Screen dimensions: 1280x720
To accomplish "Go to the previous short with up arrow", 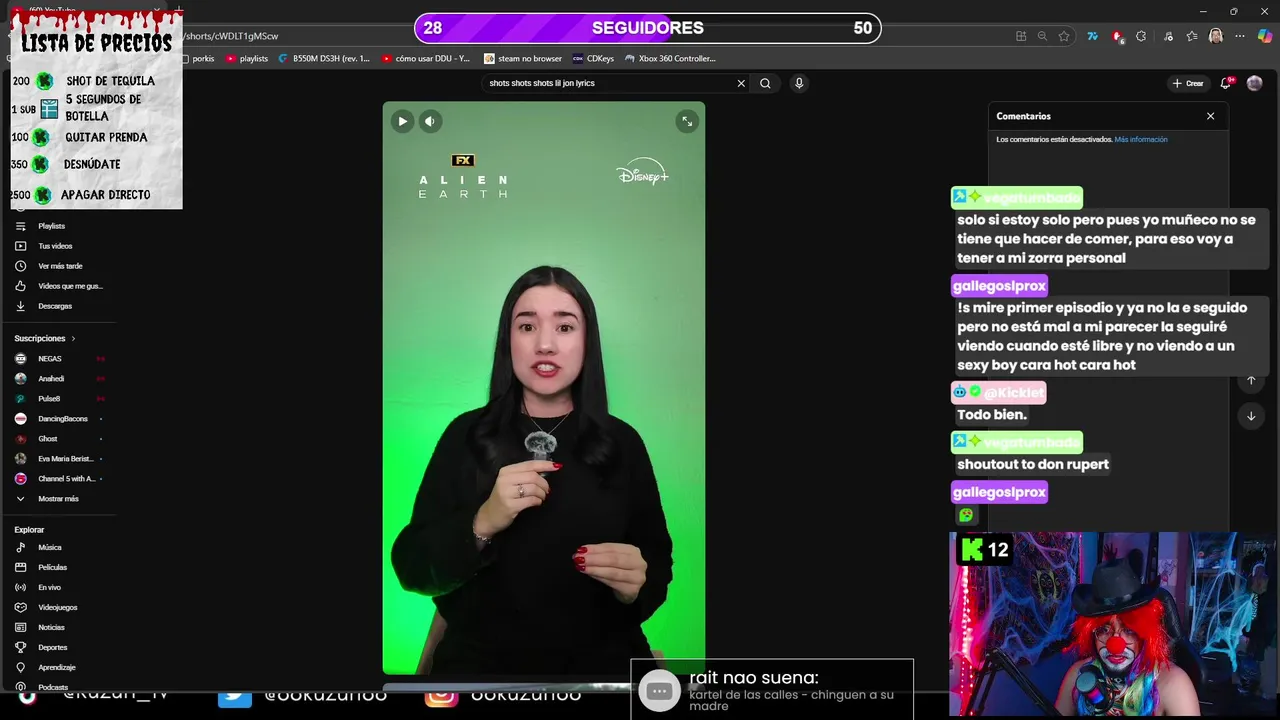I will coord(1250,381).
